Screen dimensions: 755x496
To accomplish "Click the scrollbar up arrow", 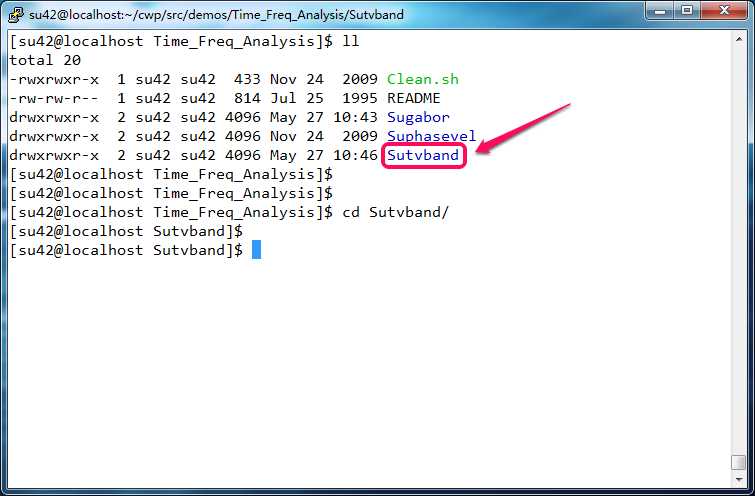I will tap(739, 39).
